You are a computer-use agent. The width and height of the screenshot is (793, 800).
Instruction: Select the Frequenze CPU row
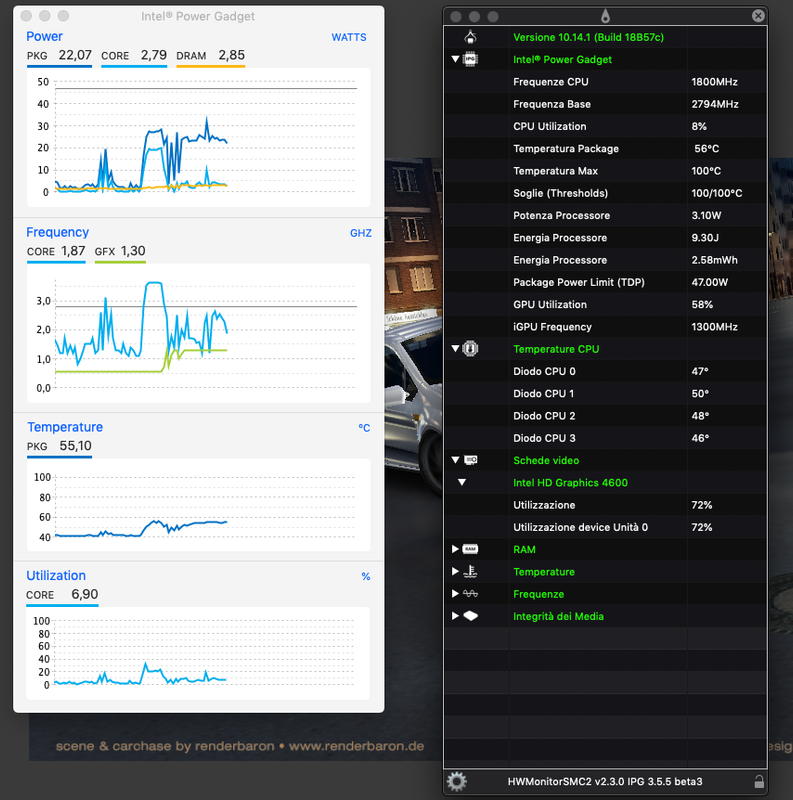pos(605,82)
